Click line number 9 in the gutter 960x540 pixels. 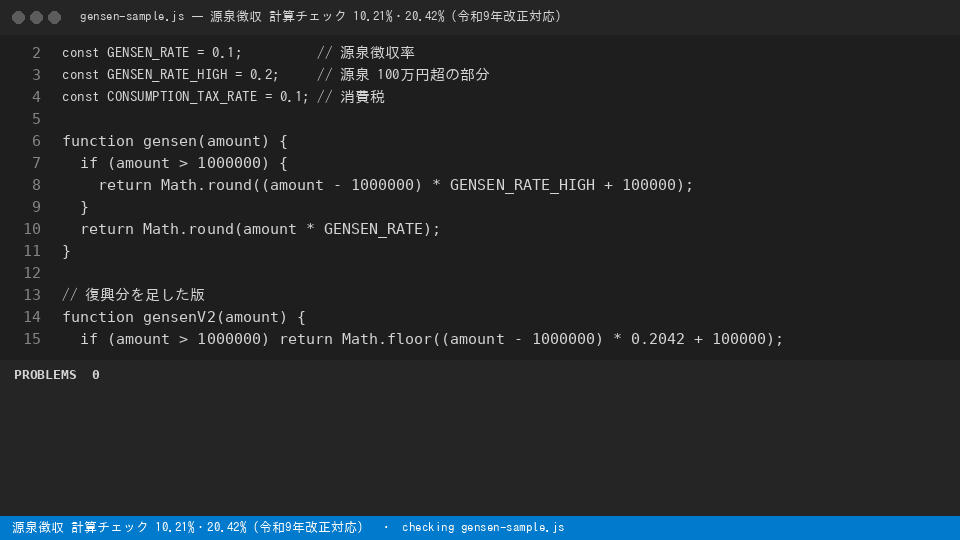[x=36, y=208]
